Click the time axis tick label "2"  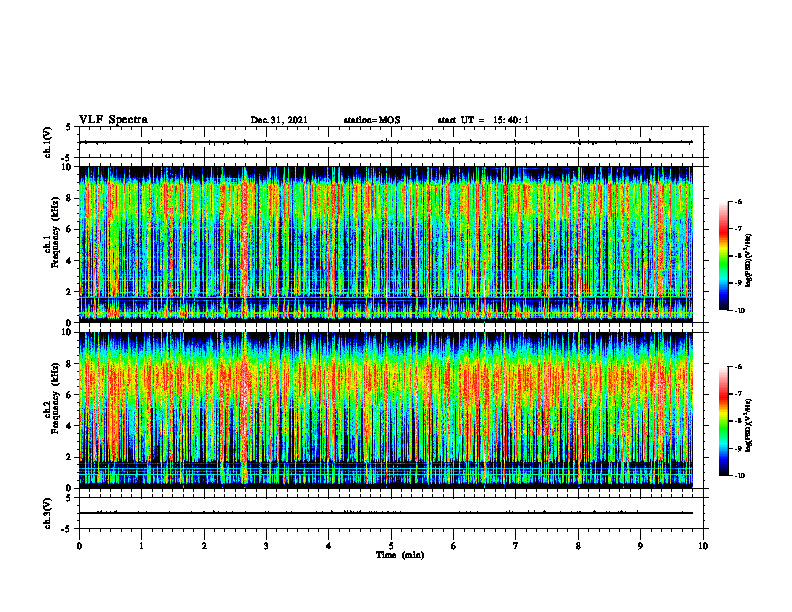204,546
